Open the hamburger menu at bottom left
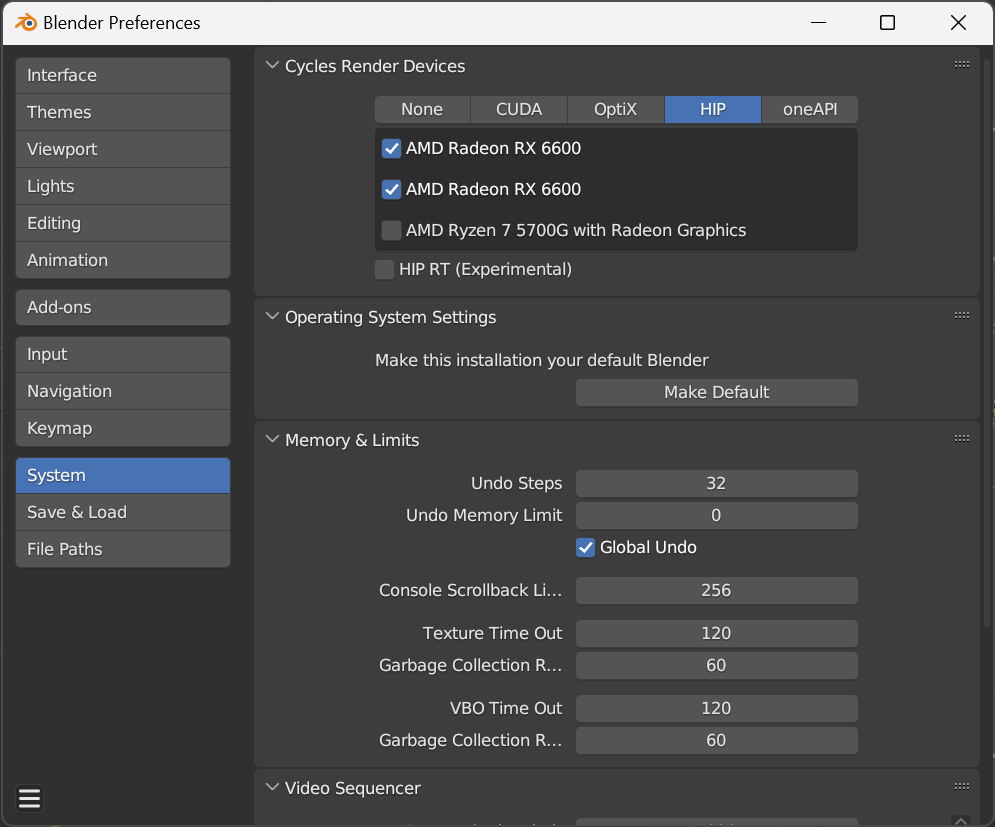 click(x=28, y=798)
